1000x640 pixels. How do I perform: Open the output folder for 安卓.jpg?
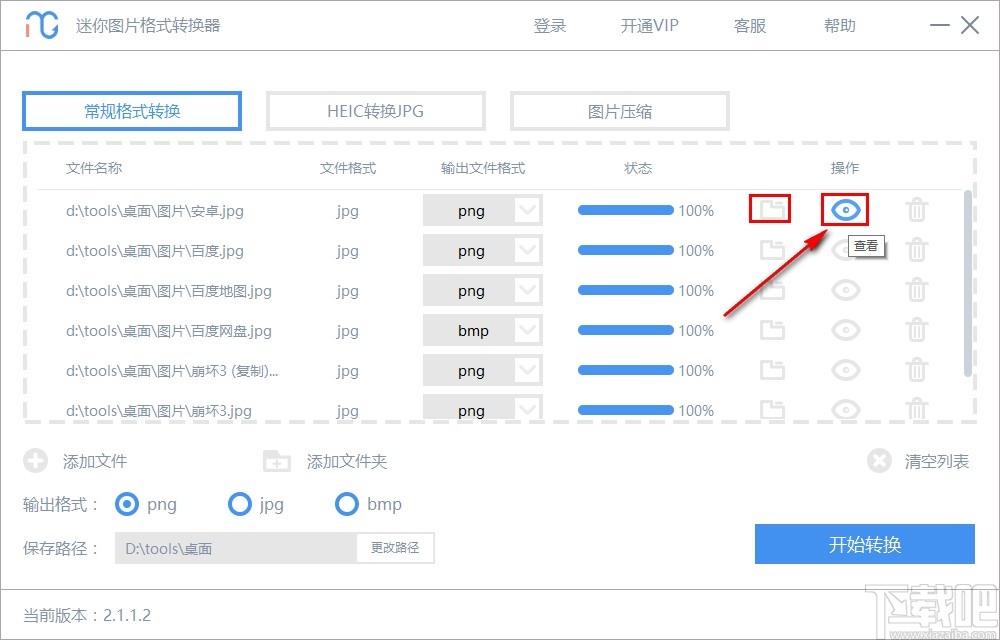coord(770,210)
